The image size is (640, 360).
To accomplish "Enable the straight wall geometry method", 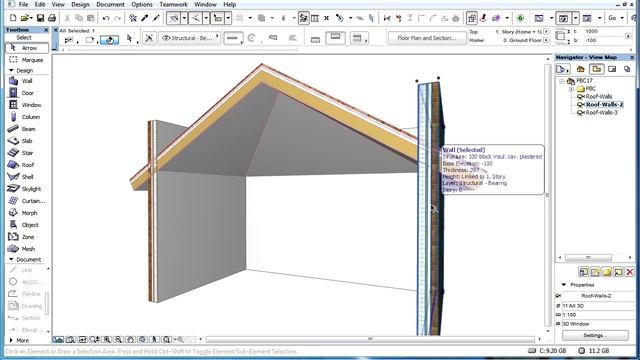I will pyautogui.click(x=232, y=38).
